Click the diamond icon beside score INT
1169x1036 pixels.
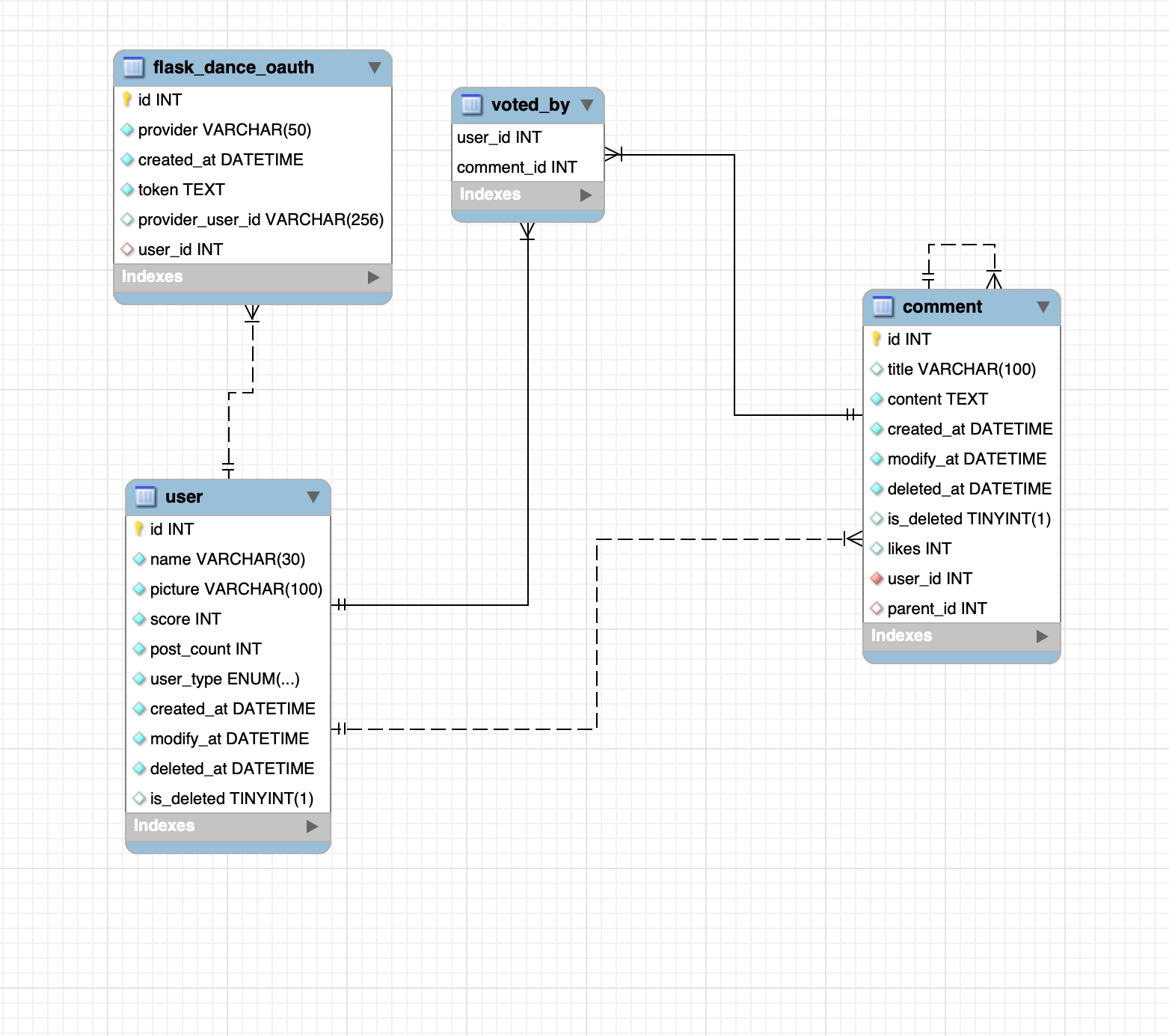pos(140,619)
